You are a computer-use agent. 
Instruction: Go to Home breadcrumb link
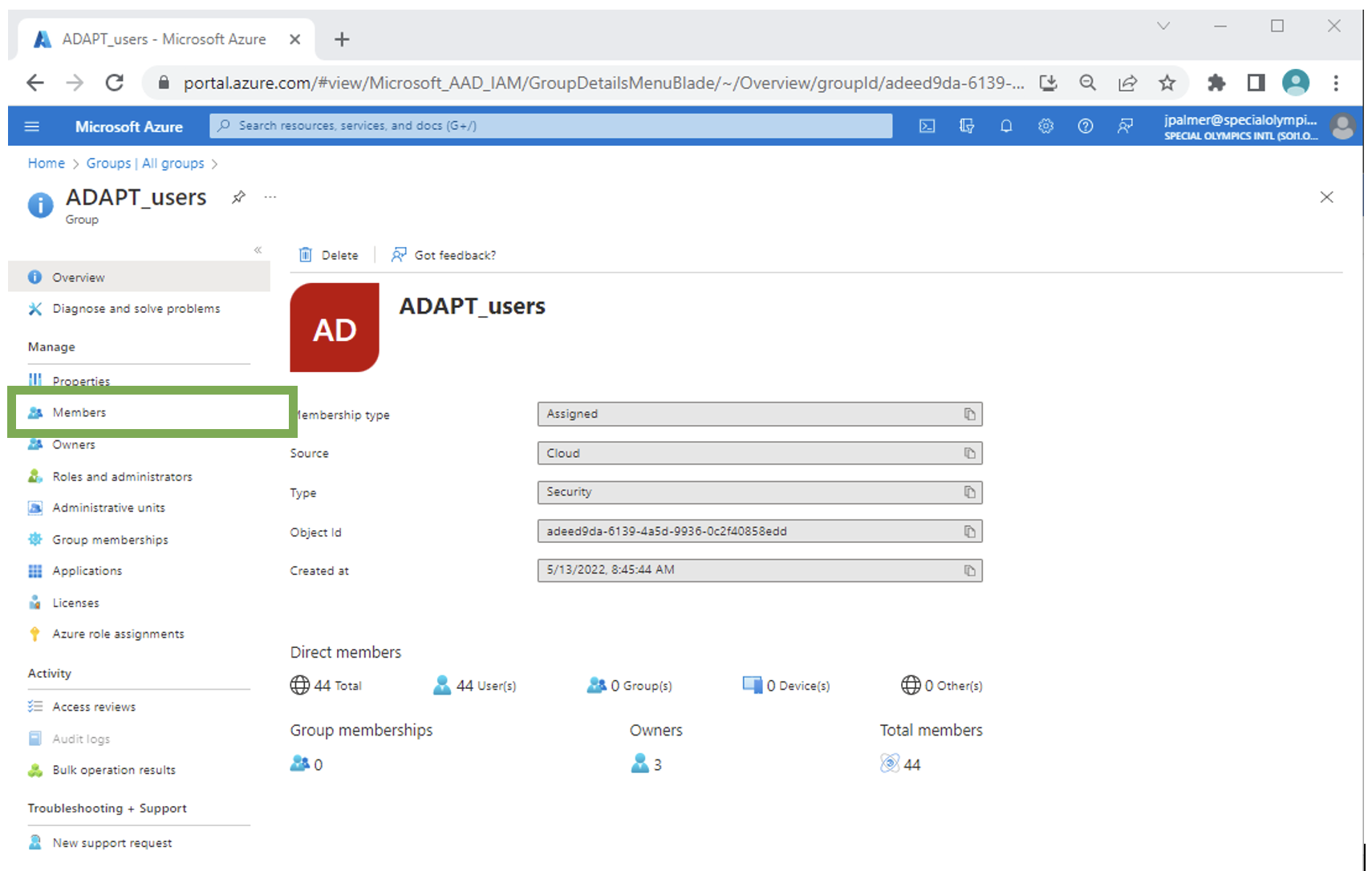[x=46, y=163]
